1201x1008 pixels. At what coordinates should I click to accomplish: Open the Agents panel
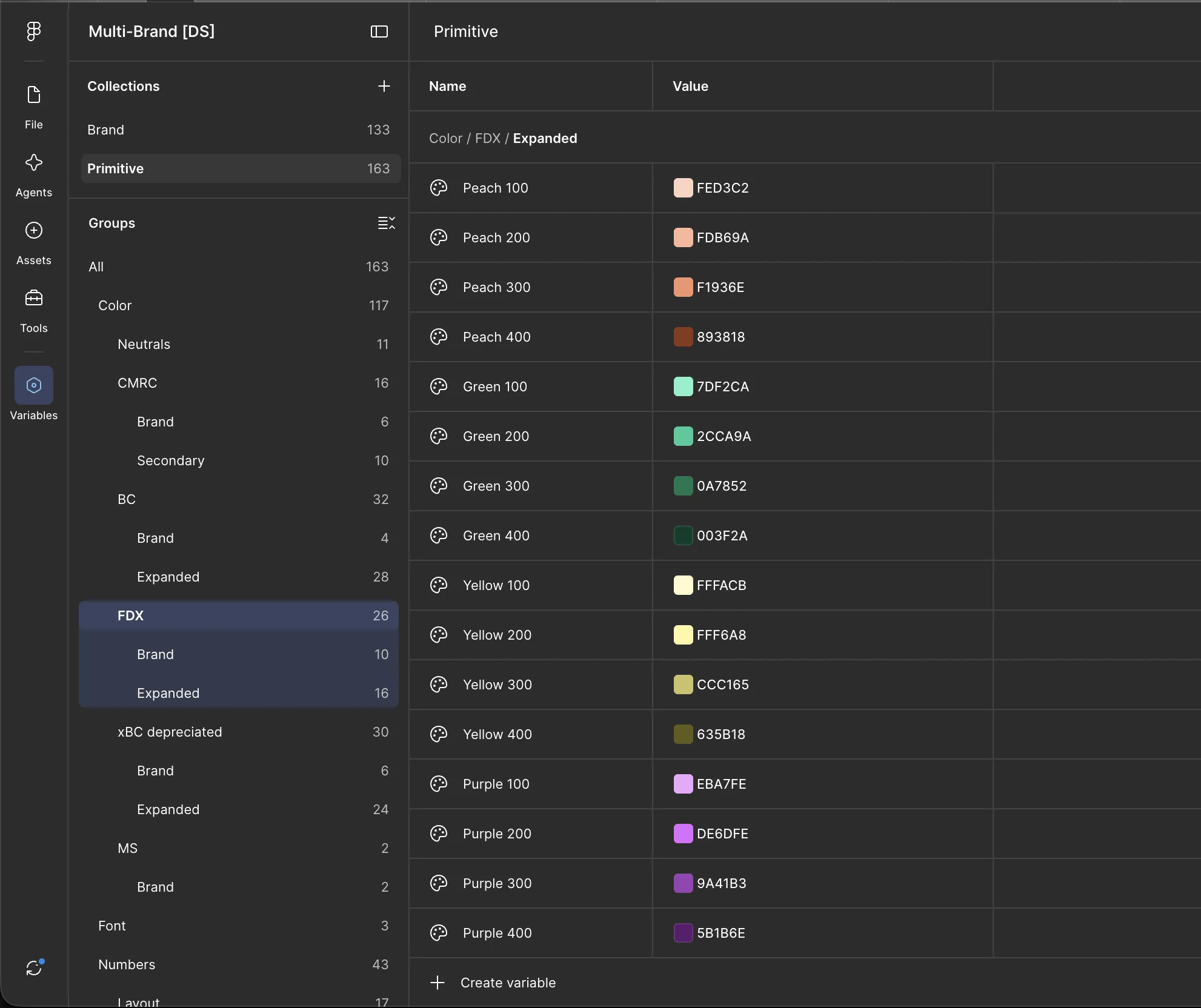(34, 175)
